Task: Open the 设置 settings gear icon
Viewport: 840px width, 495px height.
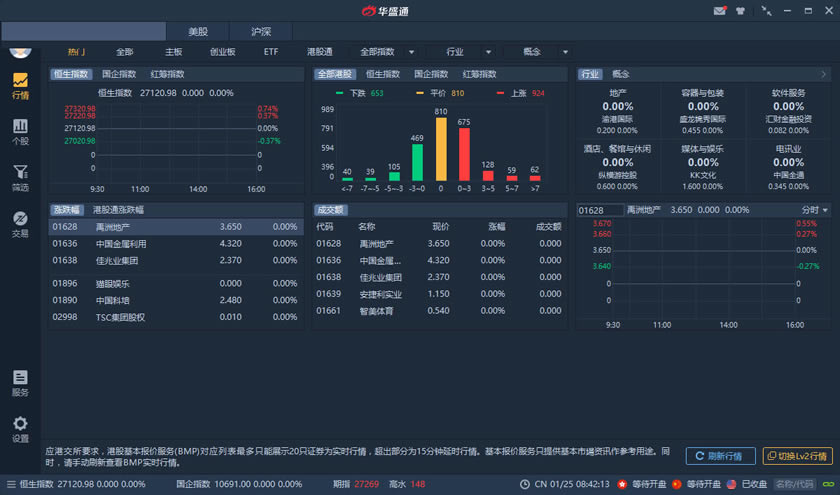Action: [x=20, y=429]
